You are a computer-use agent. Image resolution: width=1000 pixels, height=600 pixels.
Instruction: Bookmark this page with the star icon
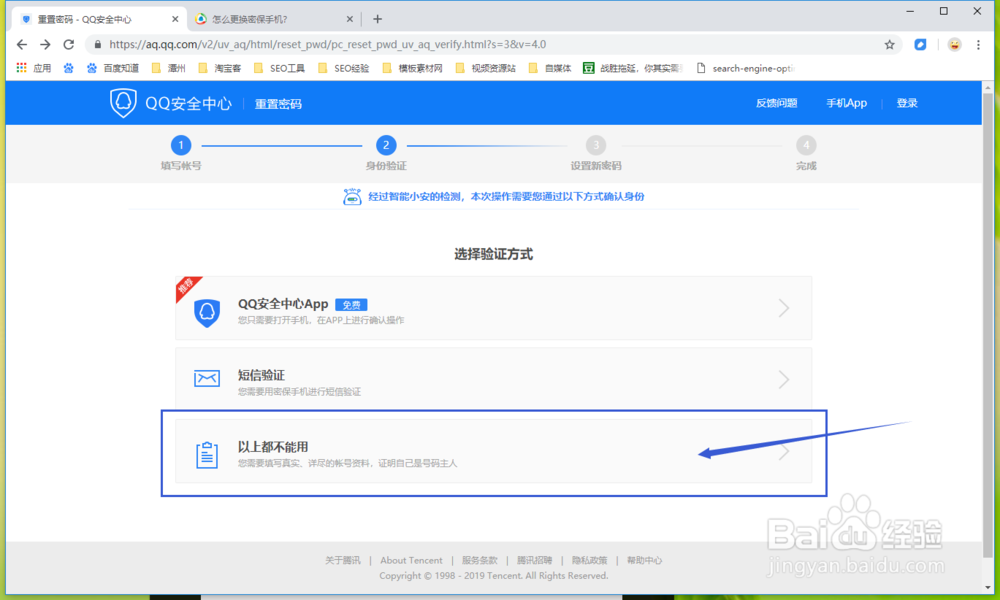point(890,45)
